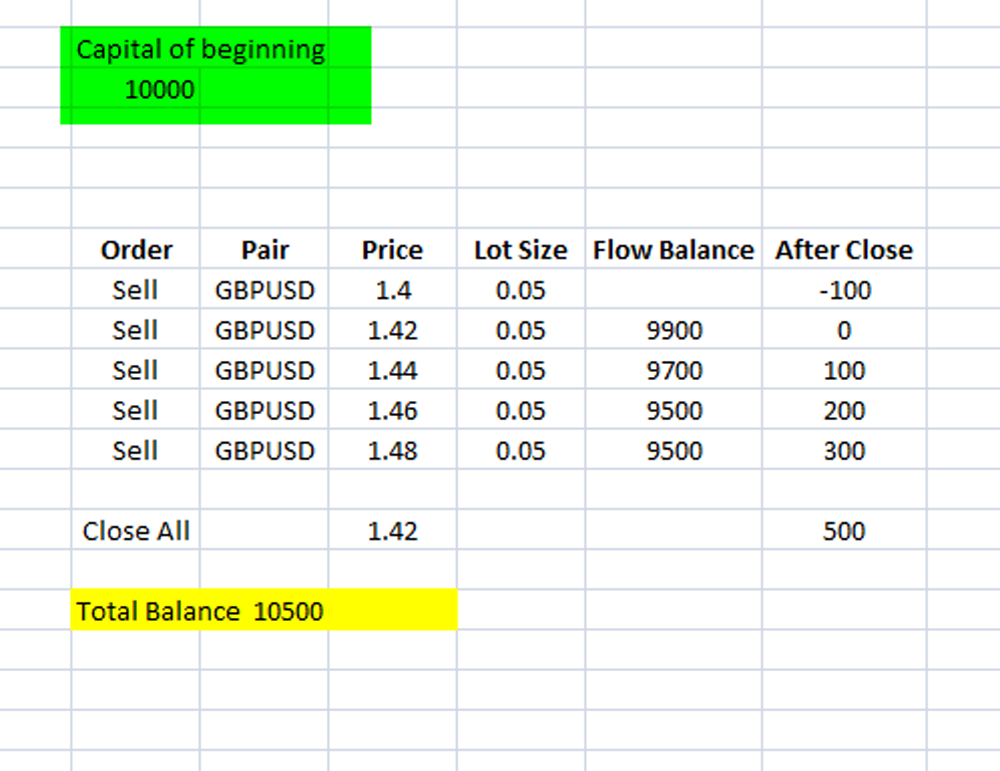Click the 9500 flow balance in the 1.46 row
This screenshot has height=771, width=1000.
click(x=673, y=410)
